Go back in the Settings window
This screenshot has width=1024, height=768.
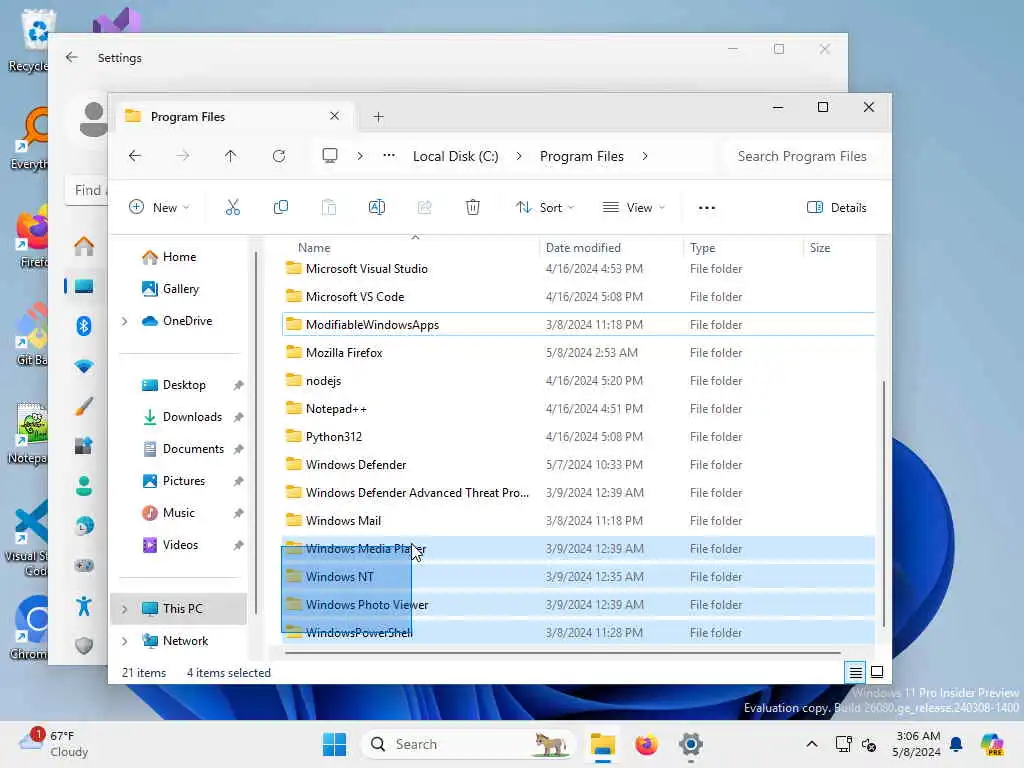(x=72, y=57)
